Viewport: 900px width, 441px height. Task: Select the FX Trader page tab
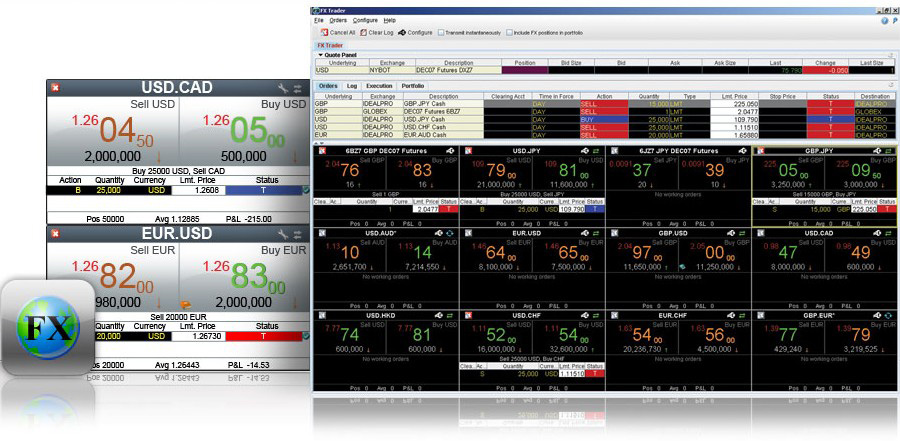pyautogui.click(x=330, y=45)
